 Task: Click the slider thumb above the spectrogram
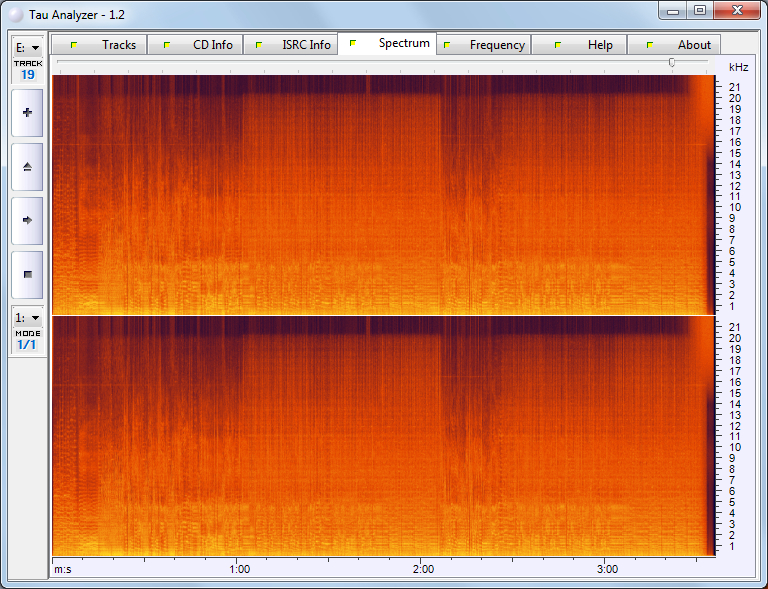(672, 62)
